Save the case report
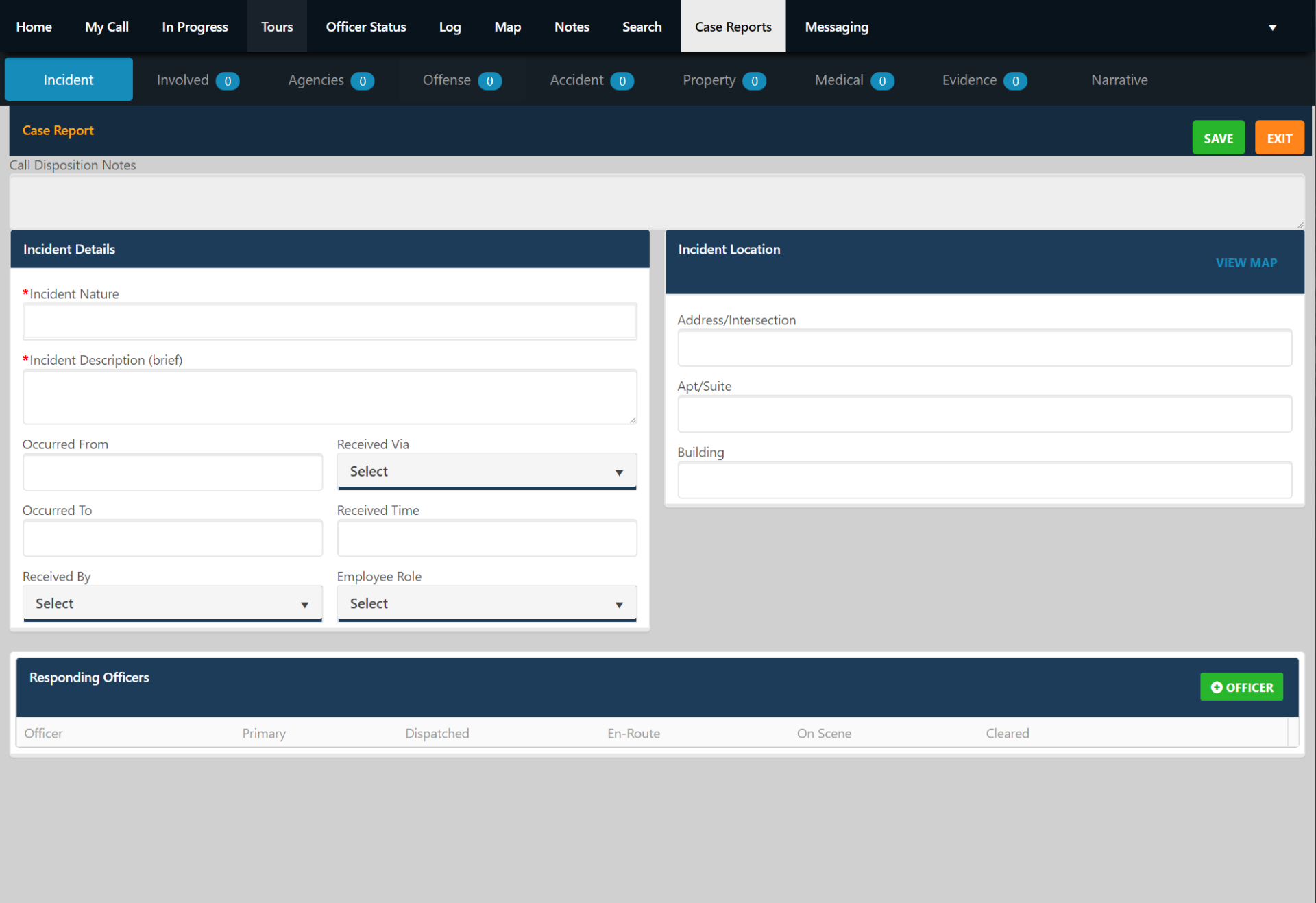The width and height of the screenshot is (1316, 903). (1218, 137)
